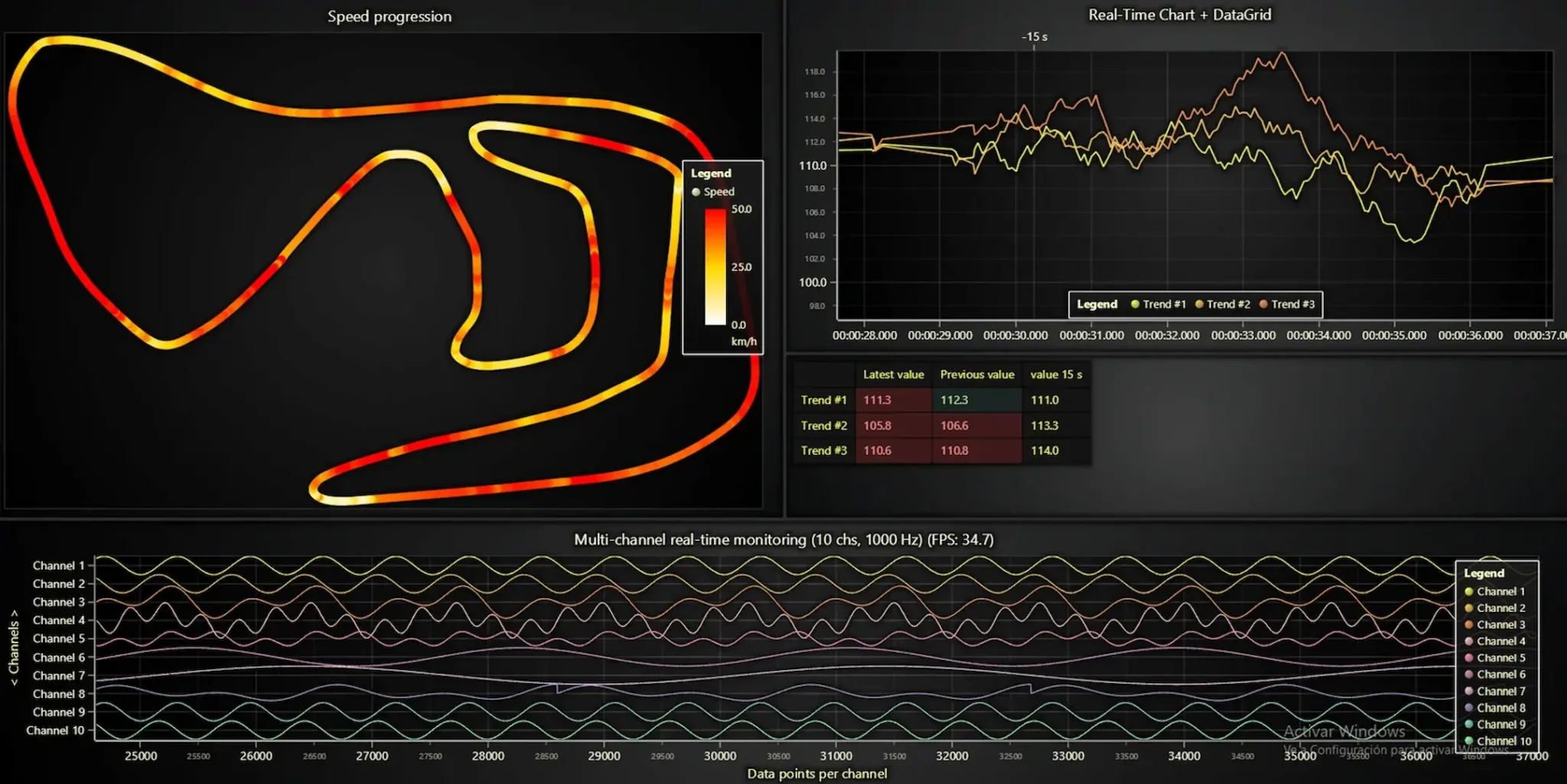Click previous value cell 110.8
Image resolution: width=1567 pixels, height=784 pixels.
click(977, 451)
